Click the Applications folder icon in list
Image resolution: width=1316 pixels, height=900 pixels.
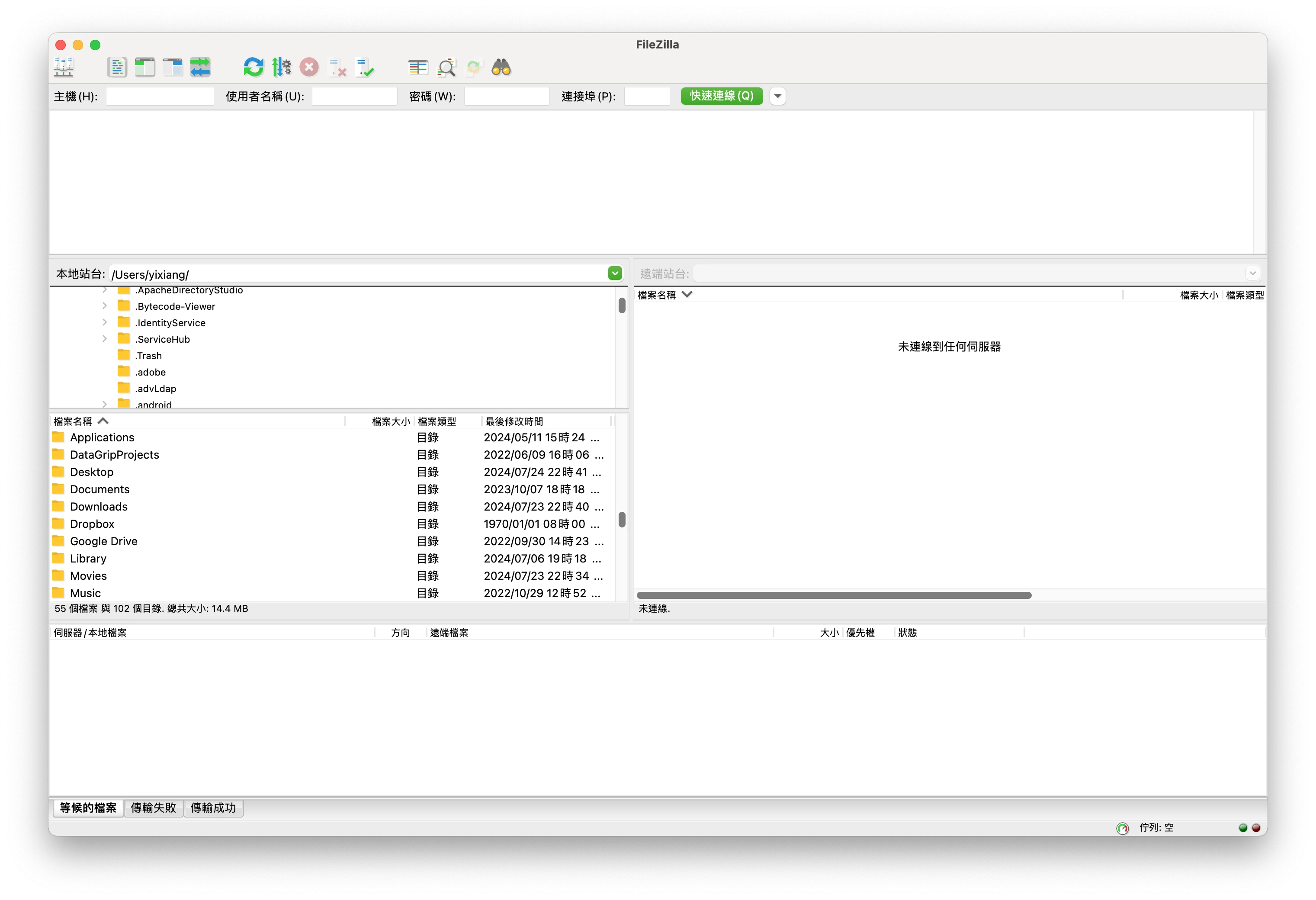(x=58, y=437)
